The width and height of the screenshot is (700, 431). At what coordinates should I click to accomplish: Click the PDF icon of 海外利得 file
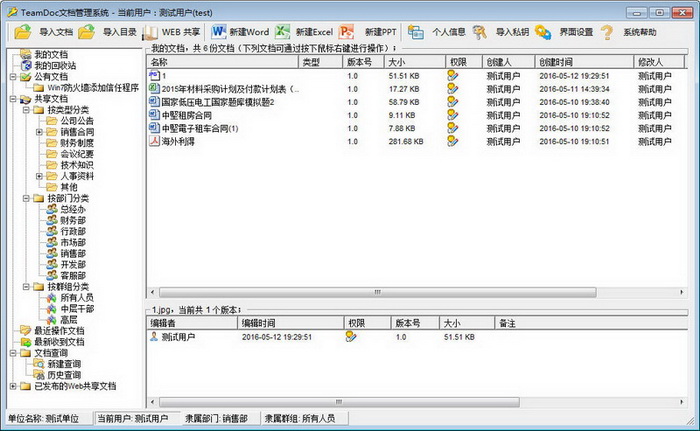pos(154,141)
